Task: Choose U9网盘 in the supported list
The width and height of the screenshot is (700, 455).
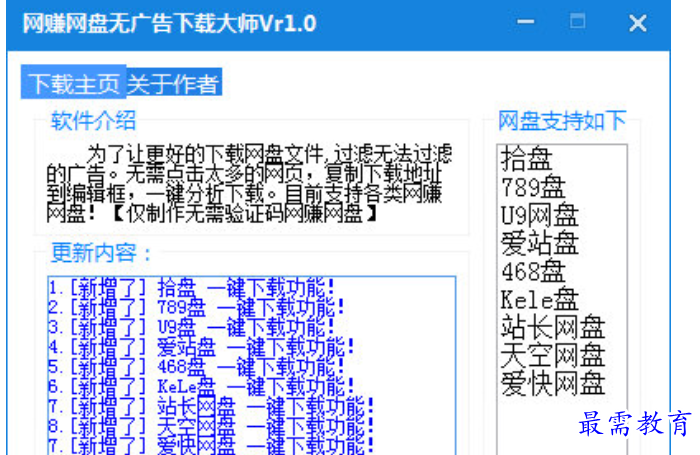Action: point(540,215)
